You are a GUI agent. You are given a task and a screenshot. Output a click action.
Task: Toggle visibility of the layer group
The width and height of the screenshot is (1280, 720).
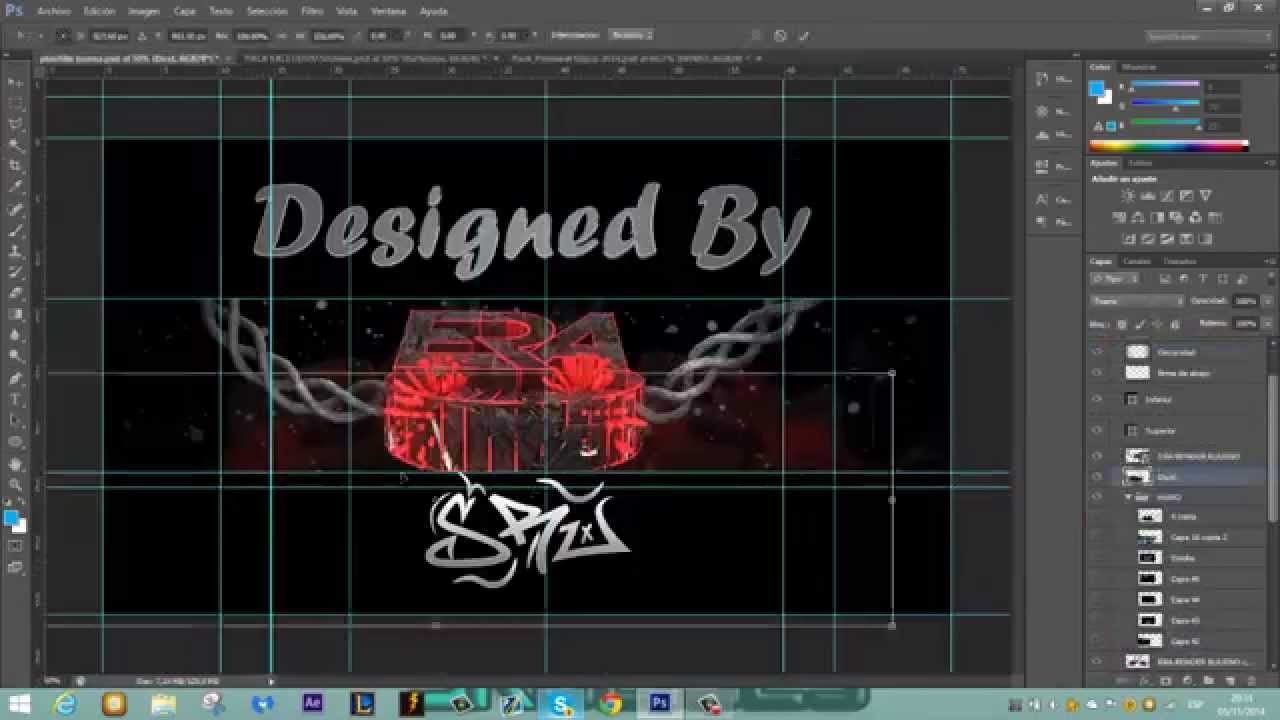[x=1097, y=497]
